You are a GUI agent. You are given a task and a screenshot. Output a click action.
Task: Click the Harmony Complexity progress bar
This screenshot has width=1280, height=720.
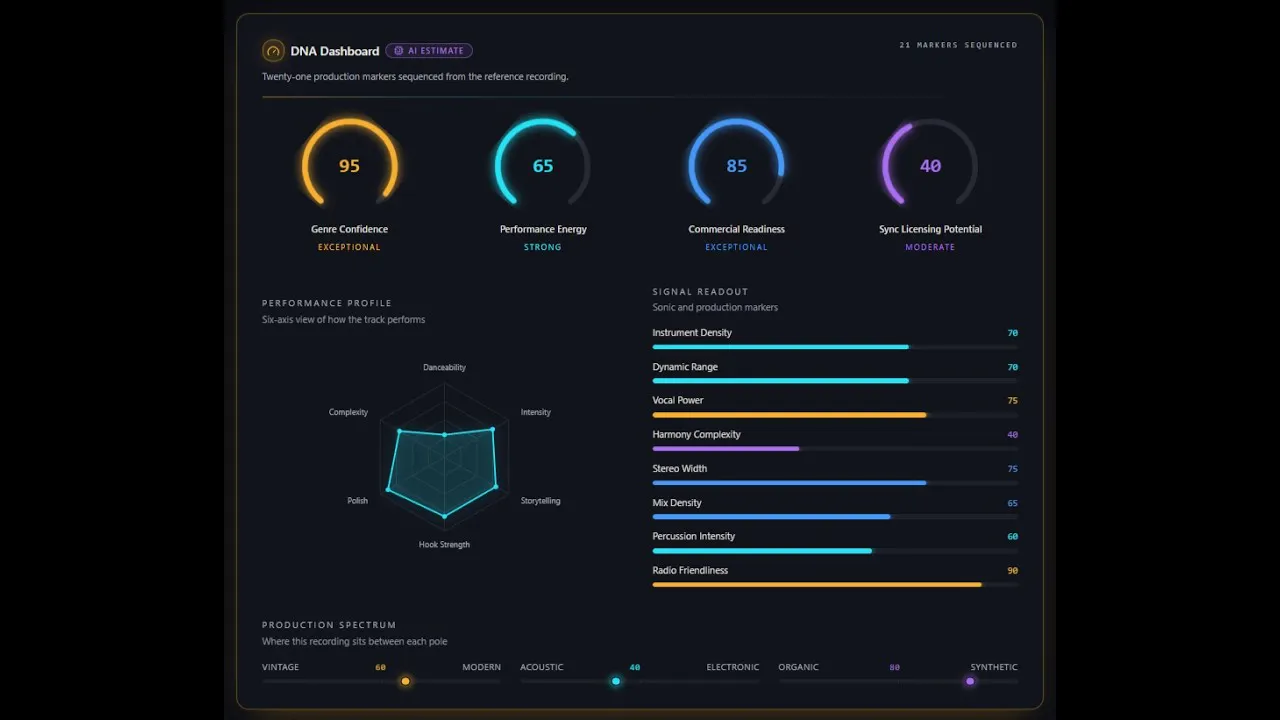(x=835, y=449)
